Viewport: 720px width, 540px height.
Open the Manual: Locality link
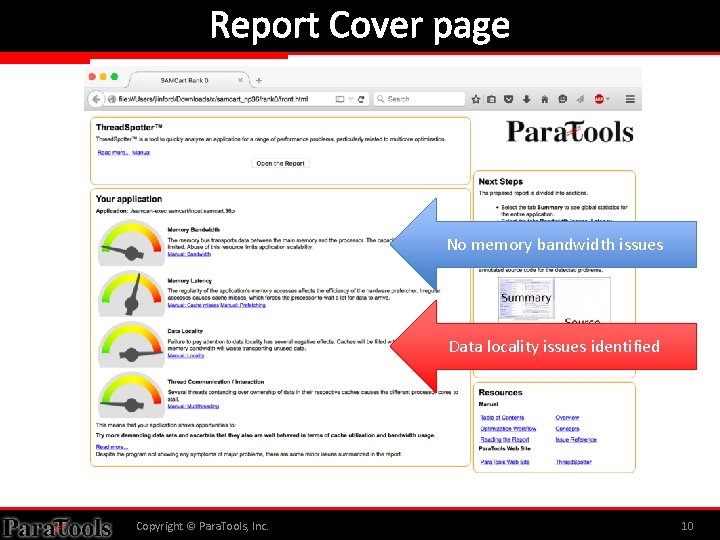click(186, 355)
